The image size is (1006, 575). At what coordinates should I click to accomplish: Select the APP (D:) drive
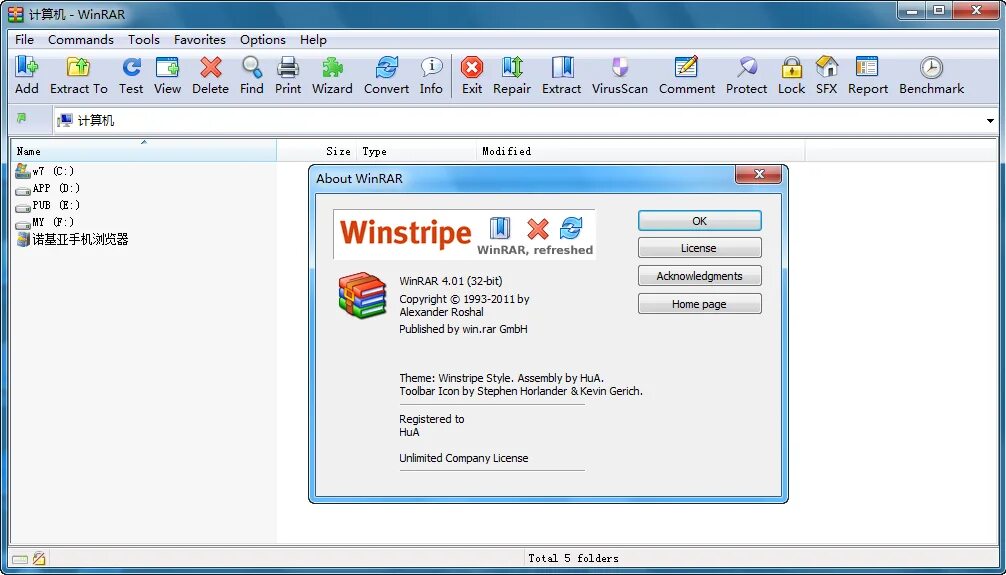click(48, 189)
